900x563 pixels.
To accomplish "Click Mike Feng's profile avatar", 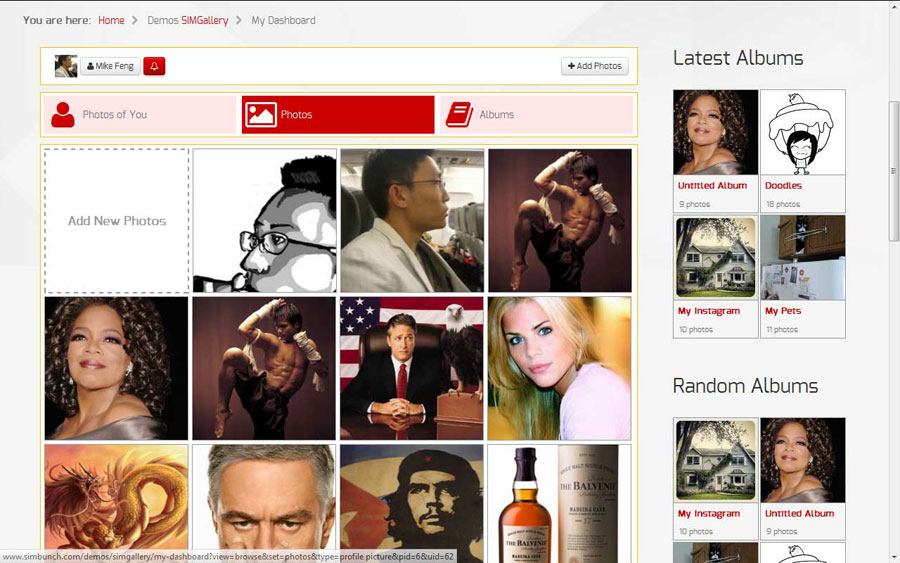I will click(66, 66).
